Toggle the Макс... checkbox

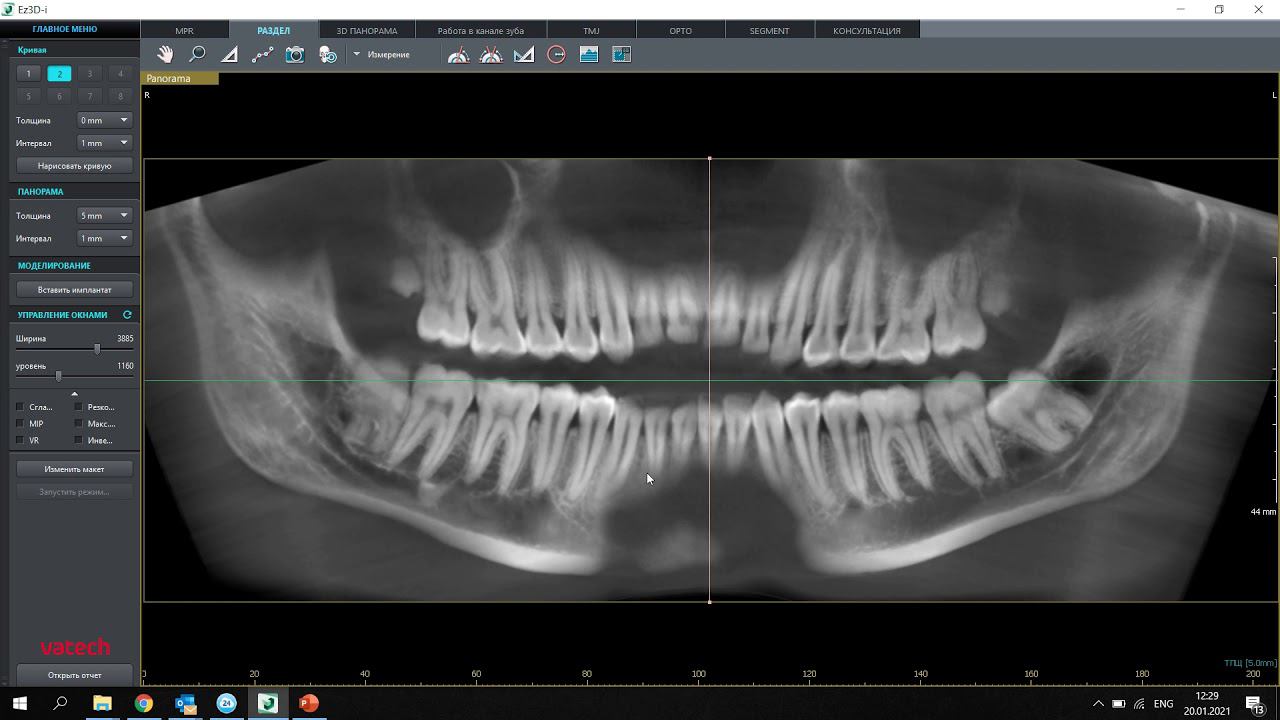pos(78,424)
